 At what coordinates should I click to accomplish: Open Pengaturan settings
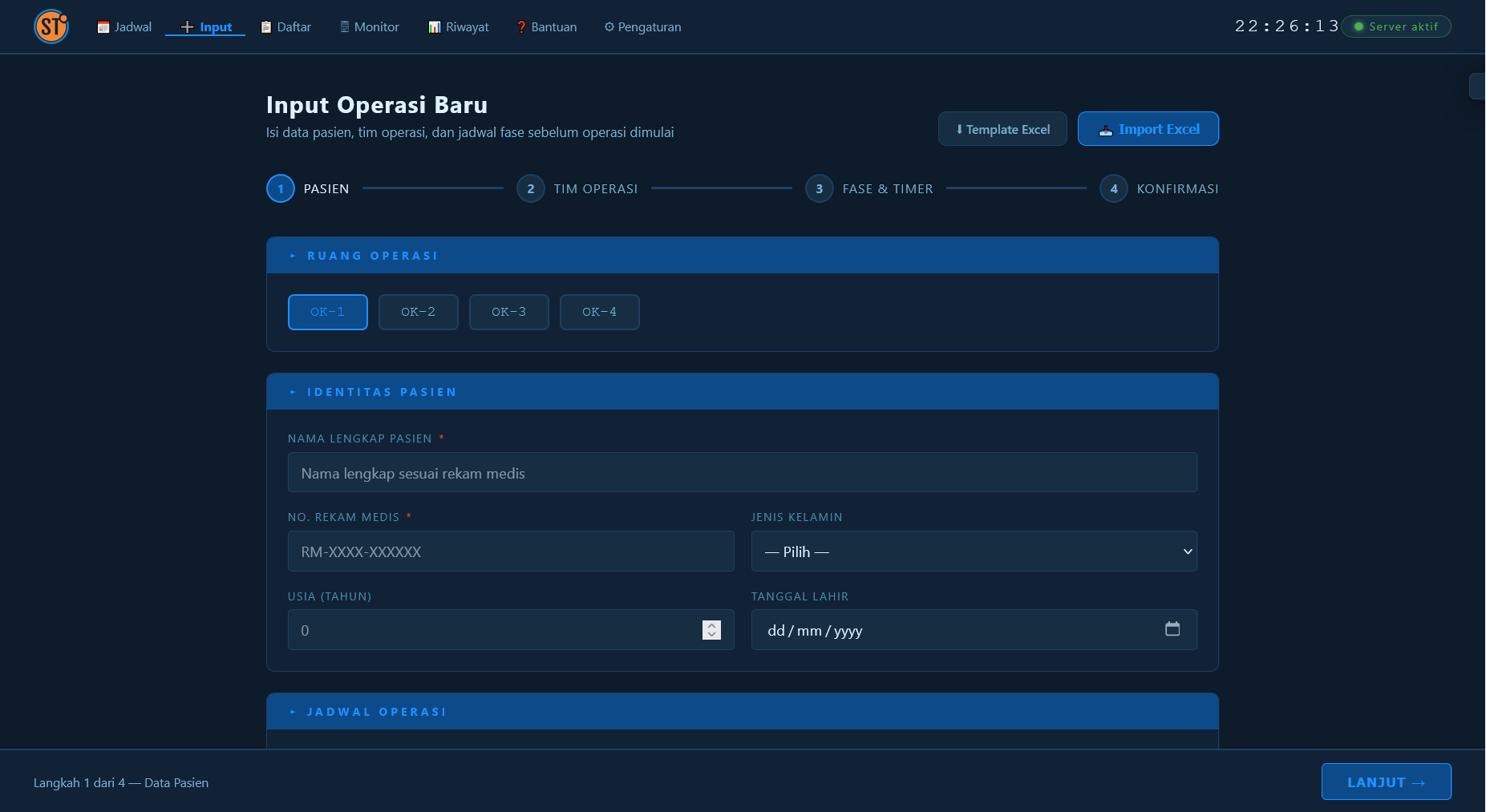coord(642,26)
